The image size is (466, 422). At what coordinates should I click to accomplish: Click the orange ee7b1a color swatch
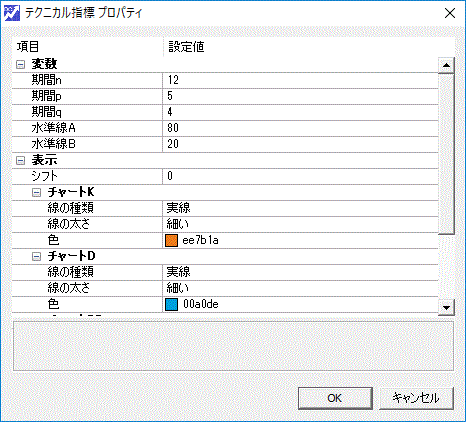pos(171,240)
